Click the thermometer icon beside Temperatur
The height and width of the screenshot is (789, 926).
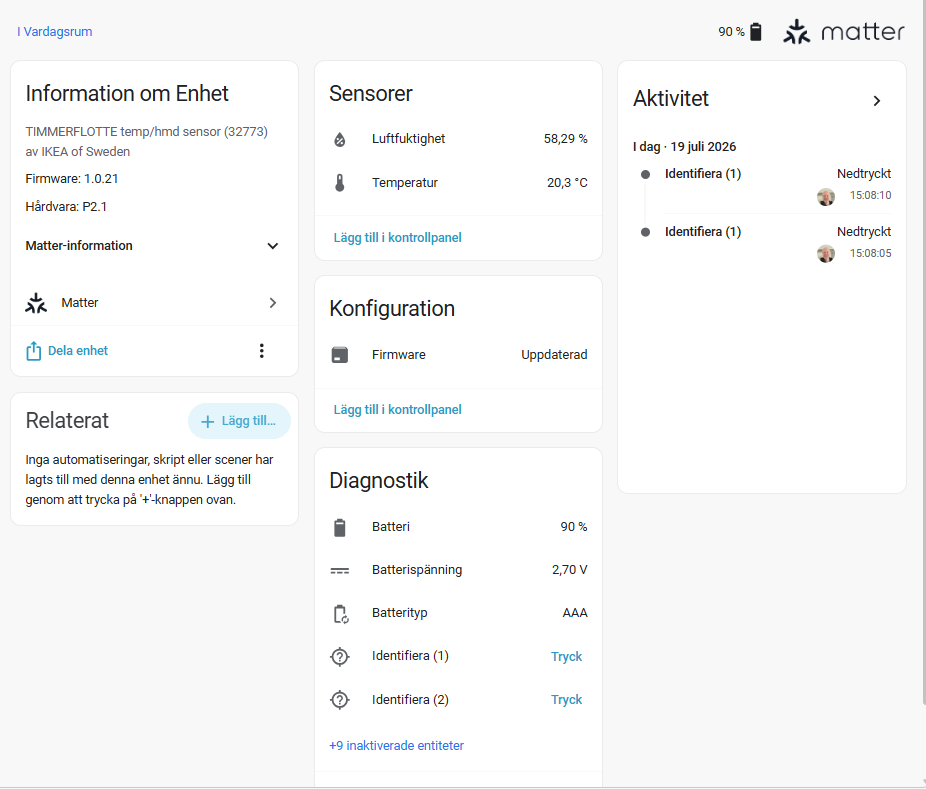pyautogui.click(x=340, y=183)
